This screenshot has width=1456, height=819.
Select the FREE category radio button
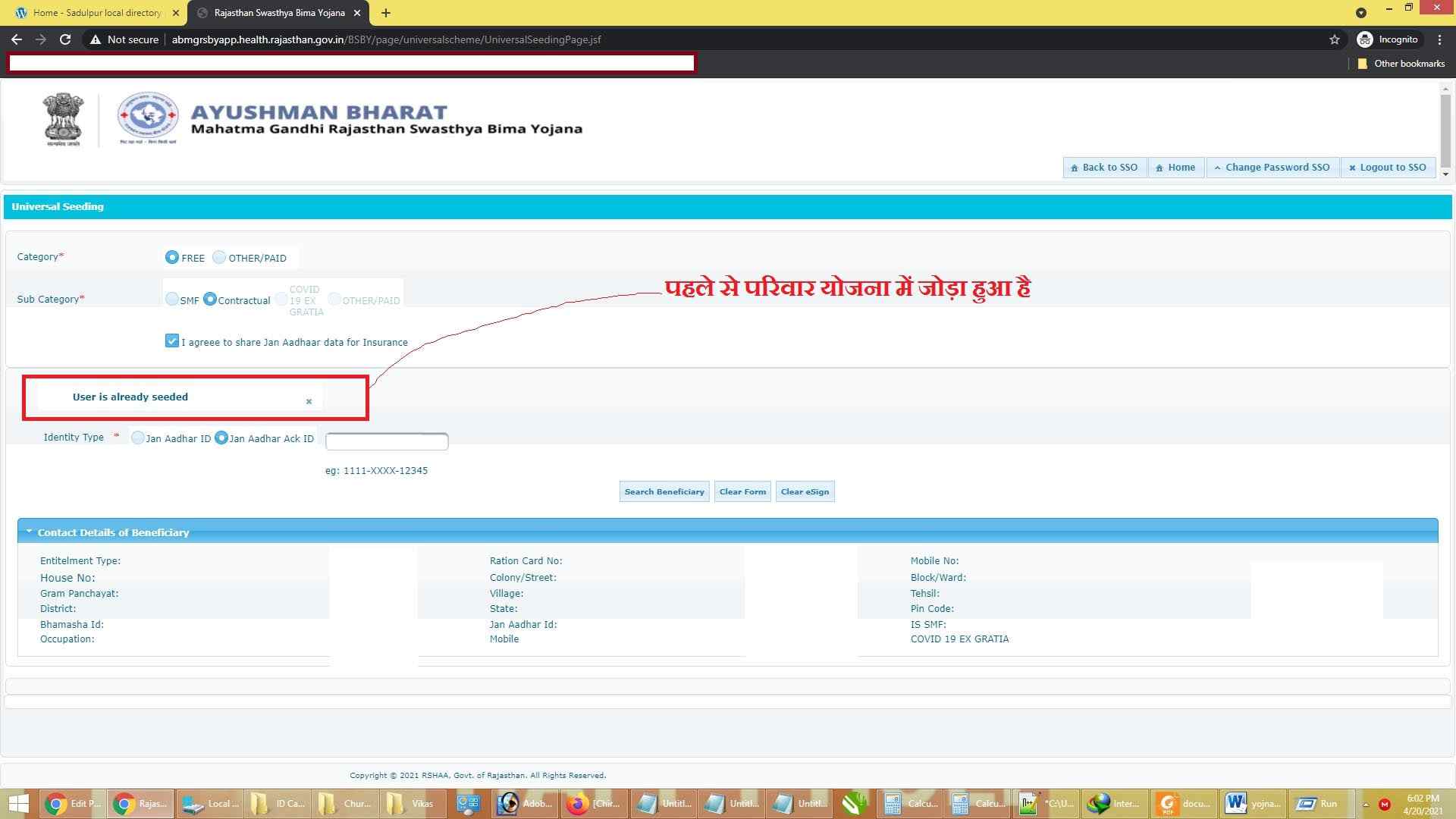pyautogui.click(x=172, y=257)
